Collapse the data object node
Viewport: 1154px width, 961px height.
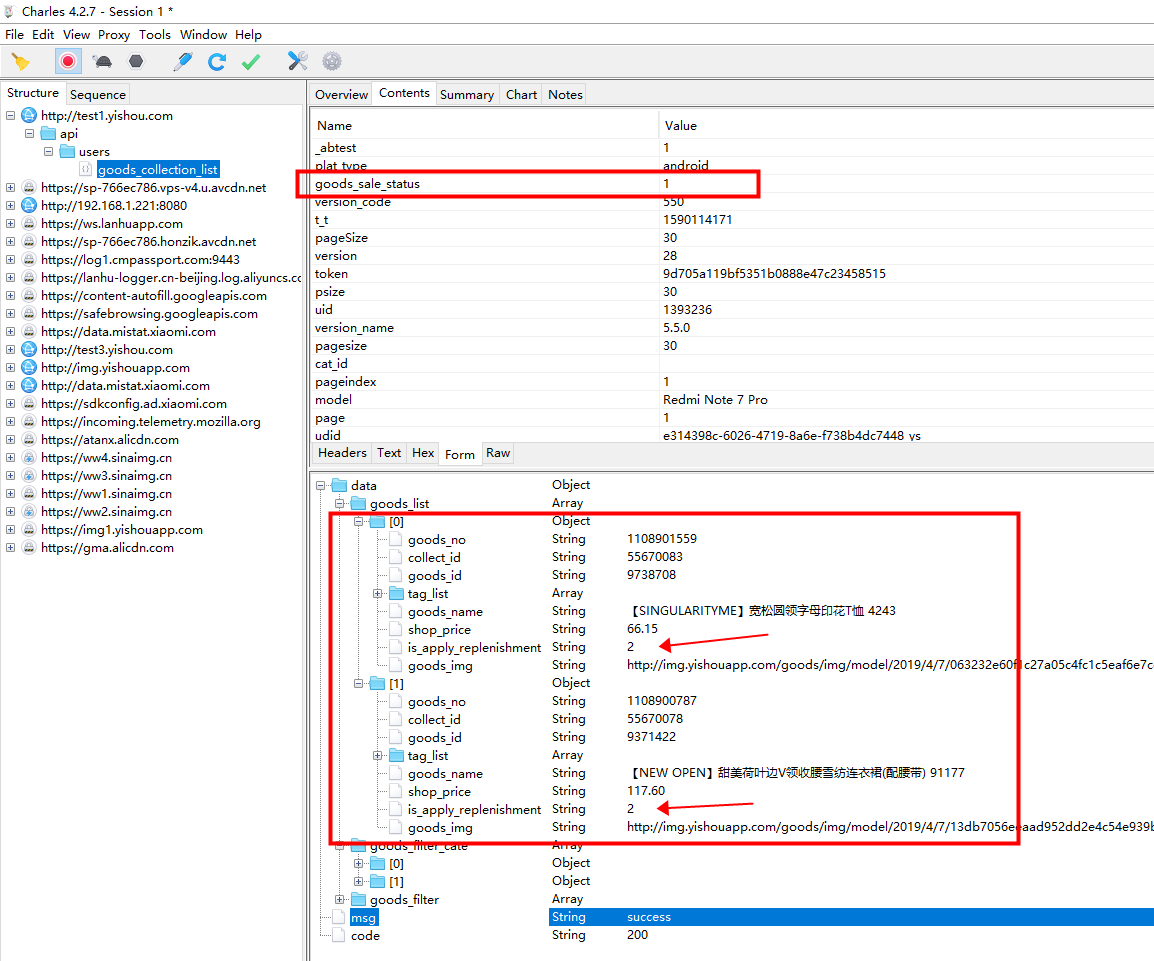[321, 486]
